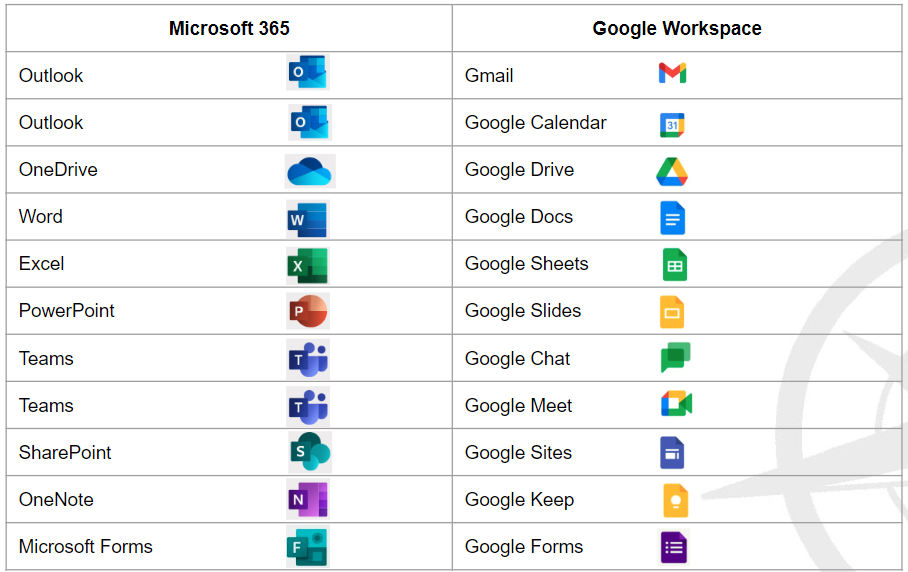Select the Google Forms icon
The image size is (908, 572).
click(674, 547)
